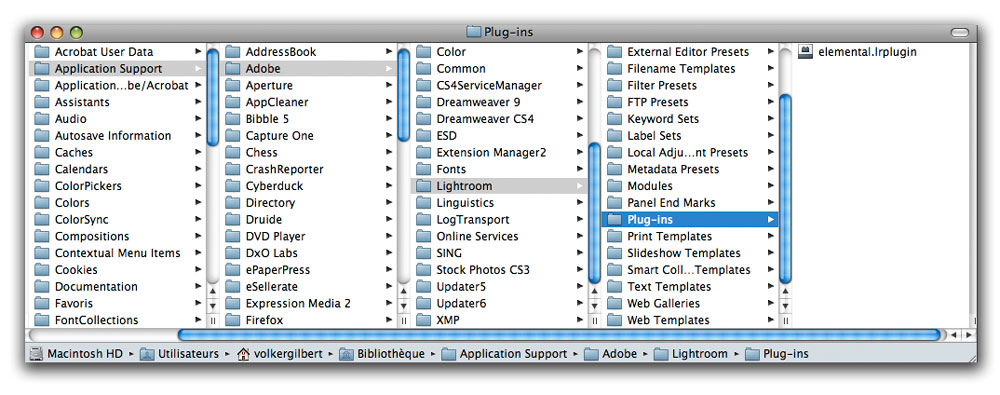Expand the Online Services folder arrow

[x=580, y=236]
